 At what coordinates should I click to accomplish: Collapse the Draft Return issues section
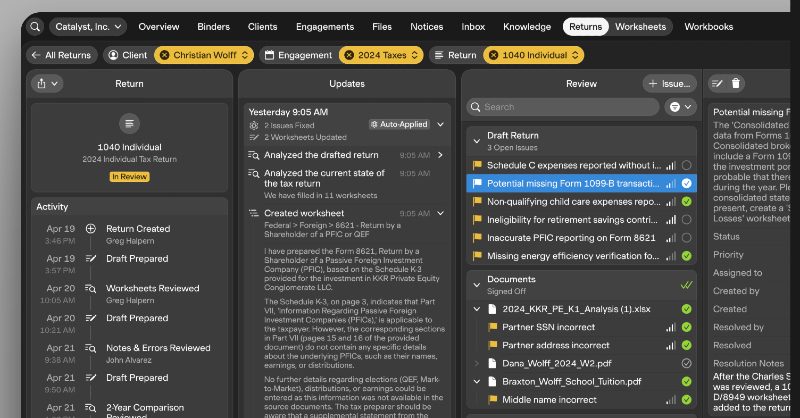click(x=476, y=141)
